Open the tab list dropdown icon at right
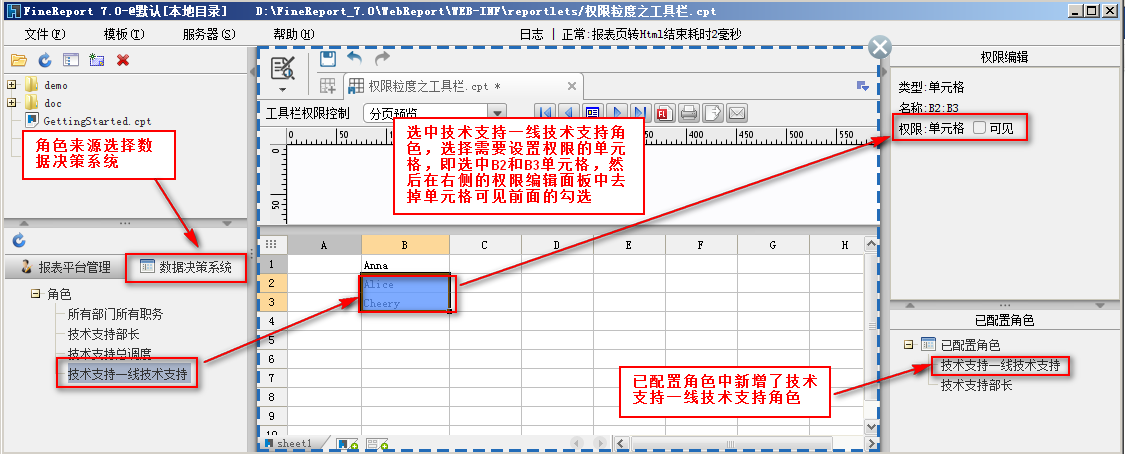The height and width of the screenshot is (454, 1125). pyautogui.click(x=863, y=86)
